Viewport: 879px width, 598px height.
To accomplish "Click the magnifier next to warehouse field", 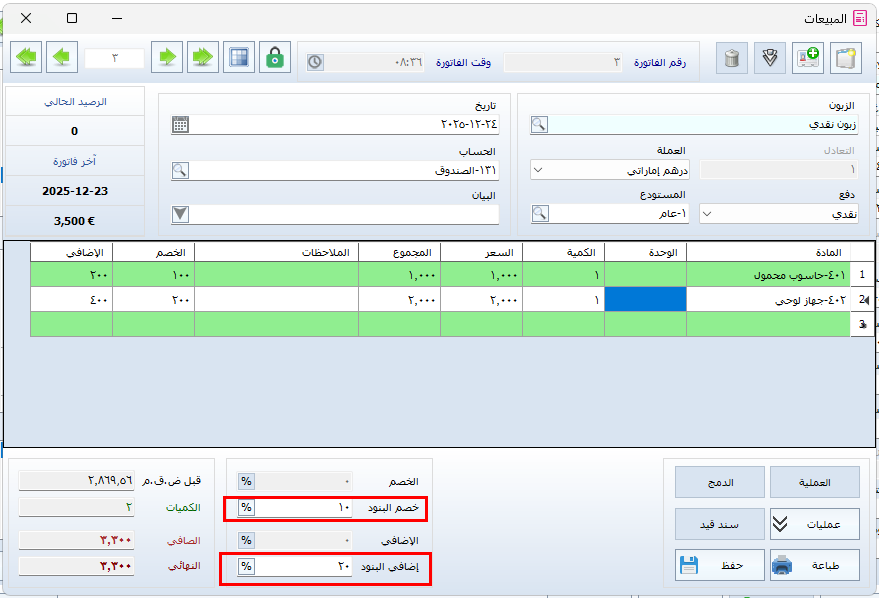I will pyautogui.click(x=539, y=213).
